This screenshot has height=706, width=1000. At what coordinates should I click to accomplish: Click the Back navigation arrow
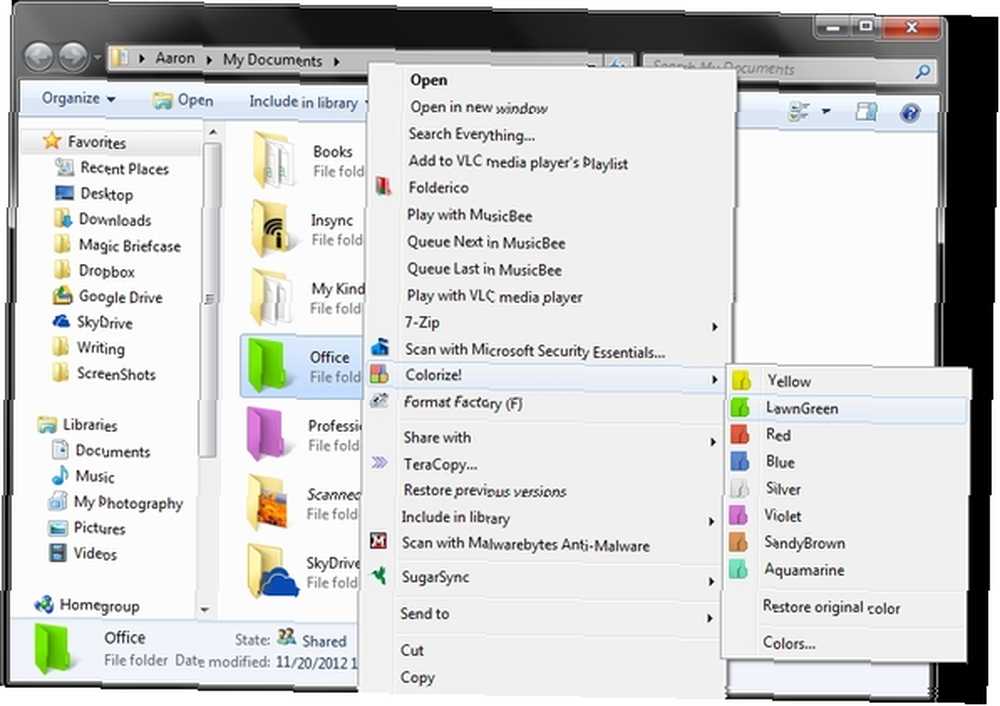pyautogui.click(x=39, y=56)
